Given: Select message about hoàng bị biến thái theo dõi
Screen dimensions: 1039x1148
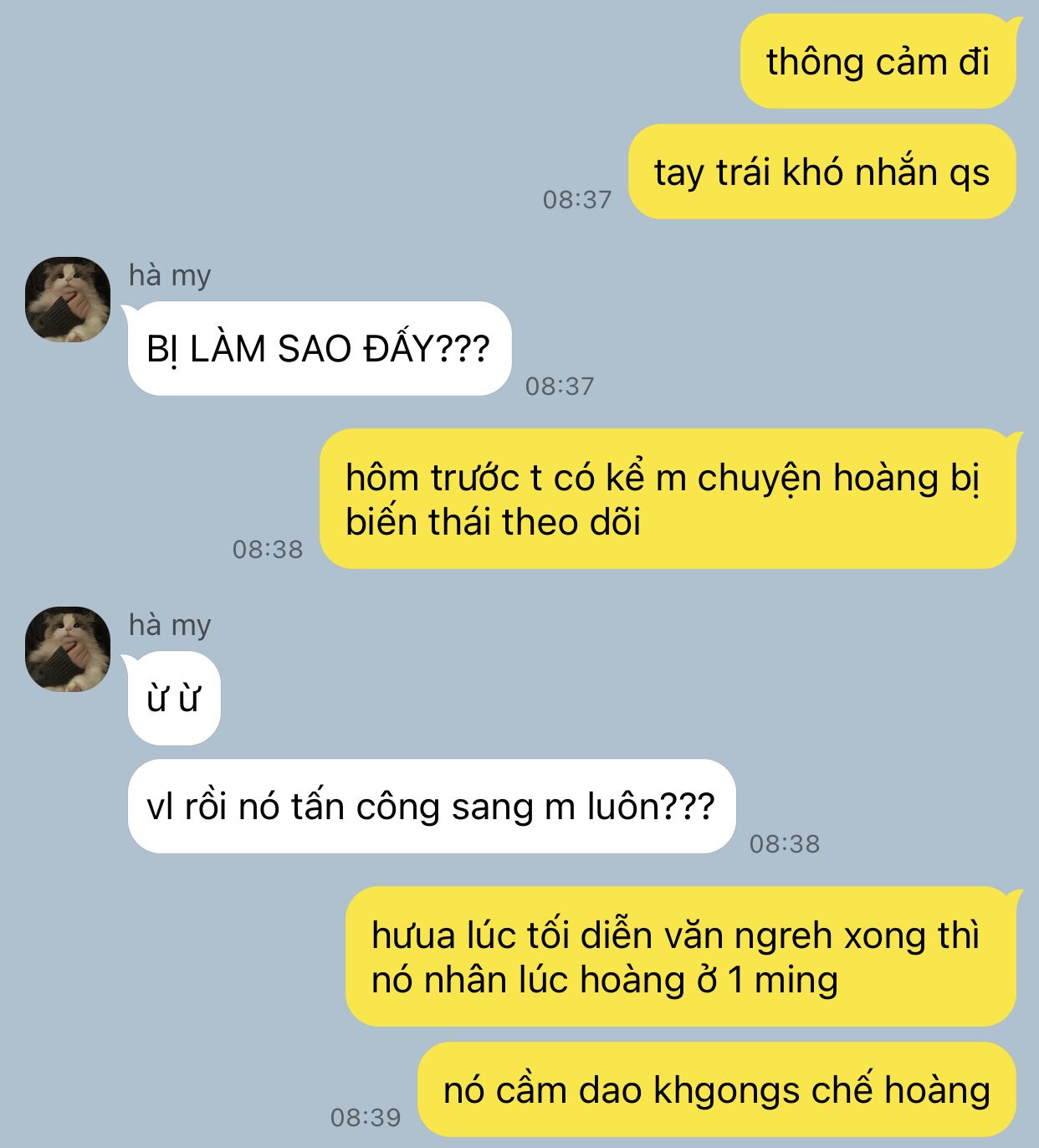Looking at the screenshot, I should tap(668, 500).
